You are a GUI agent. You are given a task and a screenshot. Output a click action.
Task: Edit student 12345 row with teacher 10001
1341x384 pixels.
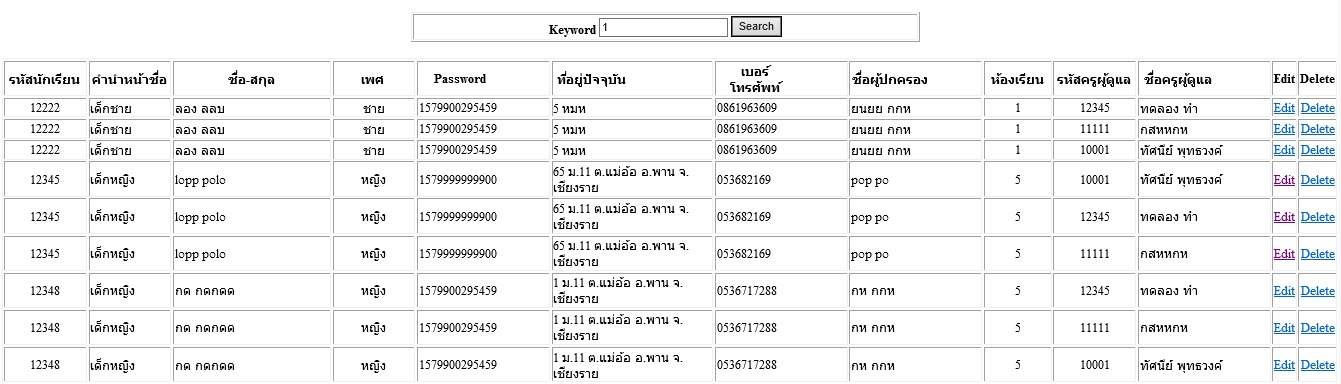pyautogui.click(x=1284, y=180)
